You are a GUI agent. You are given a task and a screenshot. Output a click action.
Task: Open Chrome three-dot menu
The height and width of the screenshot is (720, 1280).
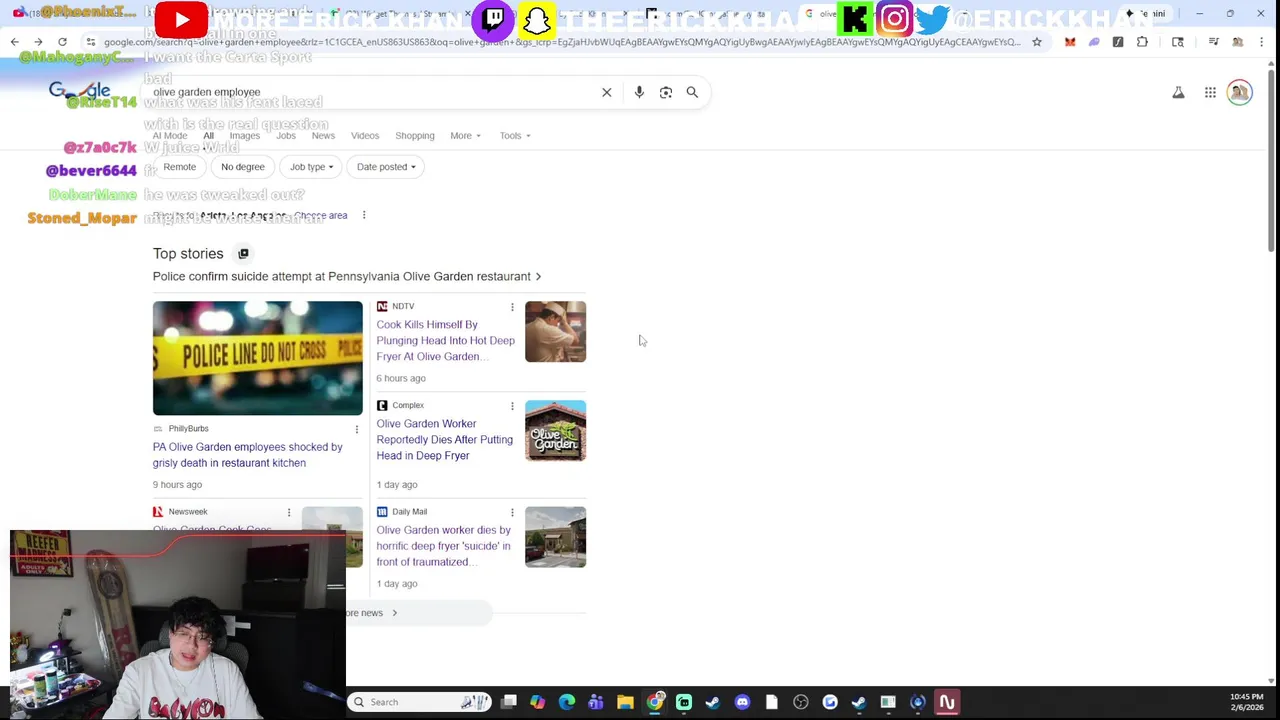(x=1262, y=42)
